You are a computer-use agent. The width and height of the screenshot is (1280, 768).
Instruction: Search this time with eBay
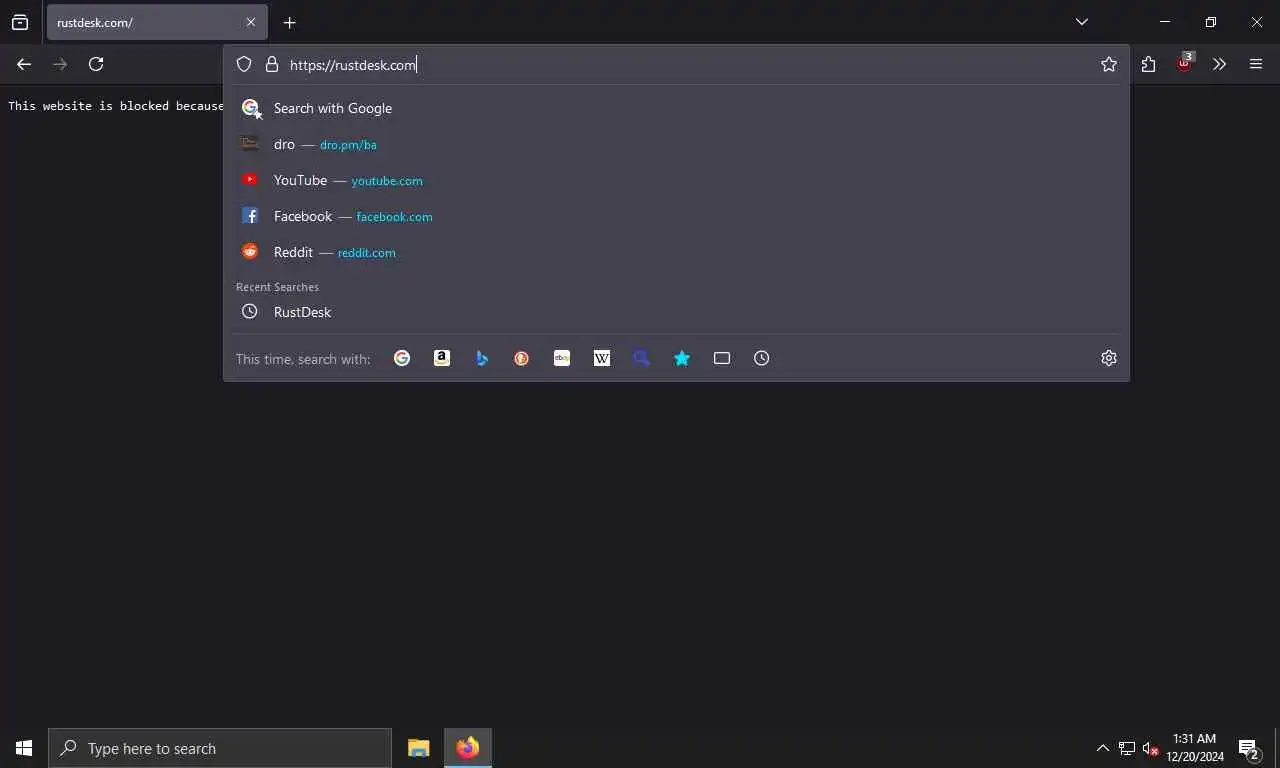tap(562, 358)
